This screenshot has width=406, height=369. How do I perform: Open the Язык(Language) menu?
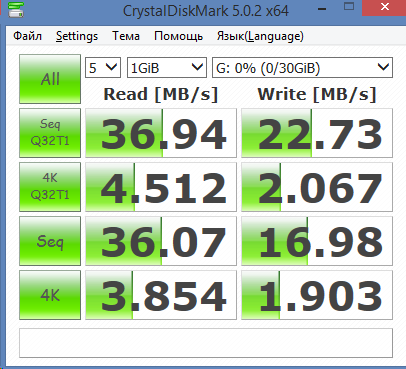click(x=260, y=36)
